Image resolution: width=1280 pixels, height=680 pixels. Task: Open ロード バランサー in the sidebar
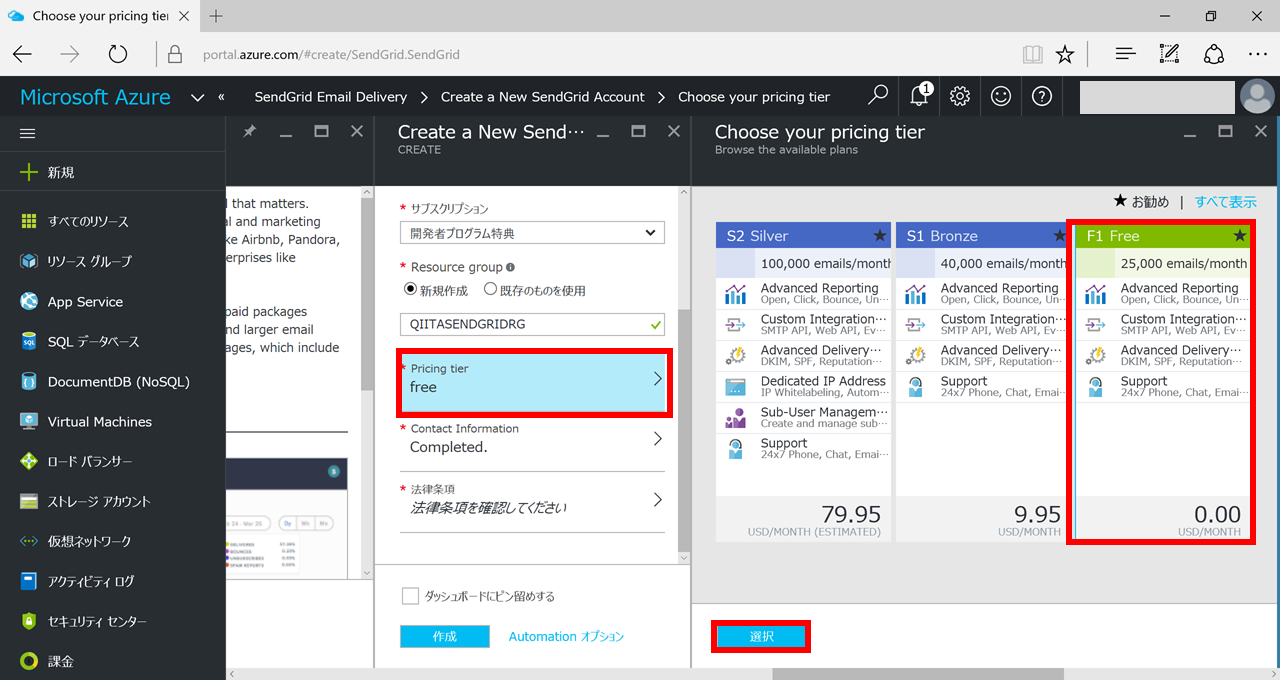pyautogui.click(x=113, y=461)
